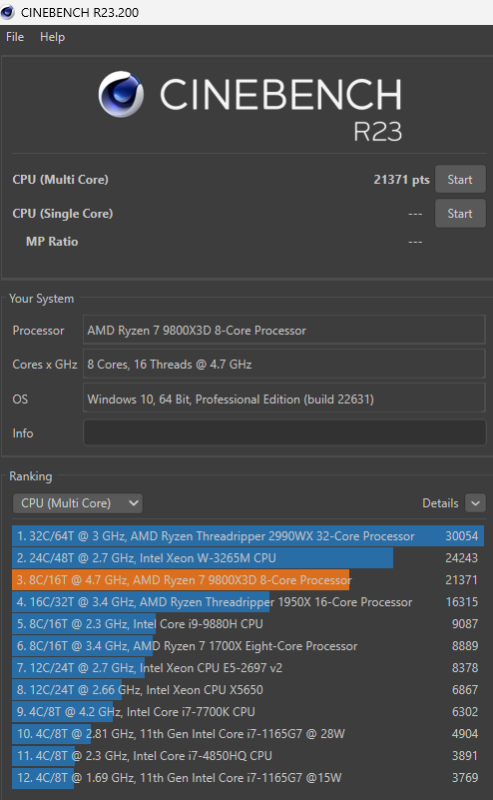Select the Cores x GHz field
This screenshot has width=493, height=800.
284,364
